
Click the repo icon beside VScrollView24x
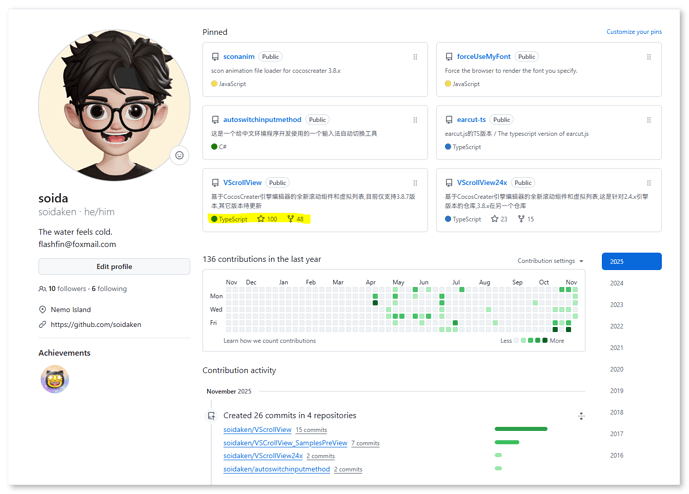pyautogui.click(x=449, y=182)
